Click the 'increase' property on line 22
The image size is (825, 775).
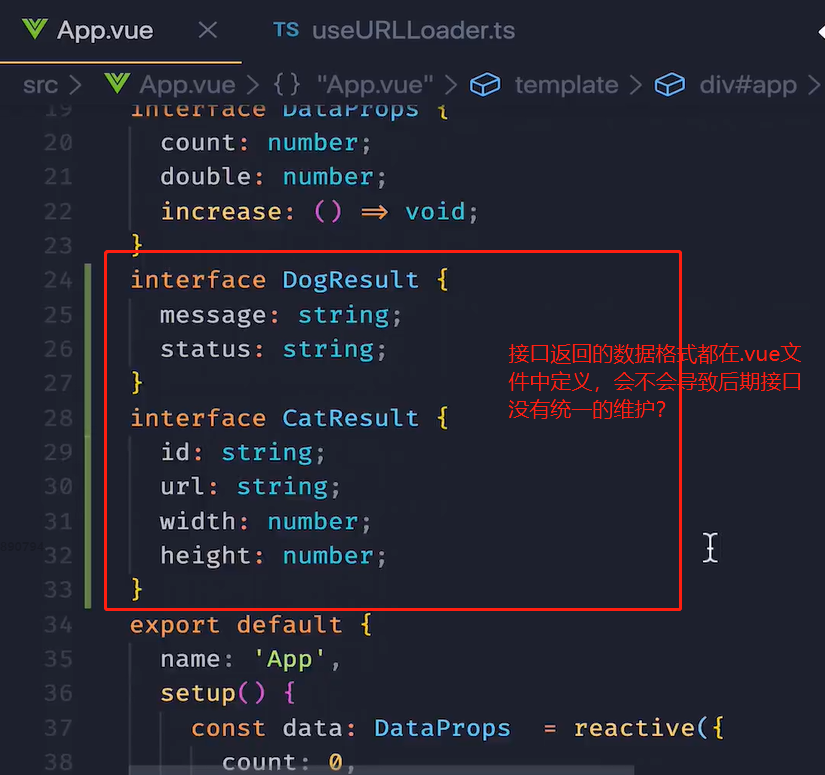pos(221,212)
